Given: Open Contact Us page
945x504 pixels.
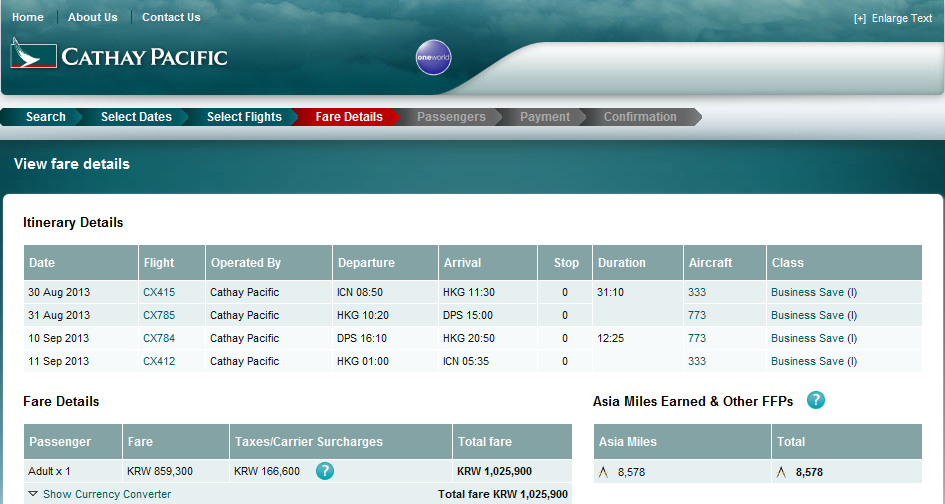Looking at the screenshot, I should [171, 17].
